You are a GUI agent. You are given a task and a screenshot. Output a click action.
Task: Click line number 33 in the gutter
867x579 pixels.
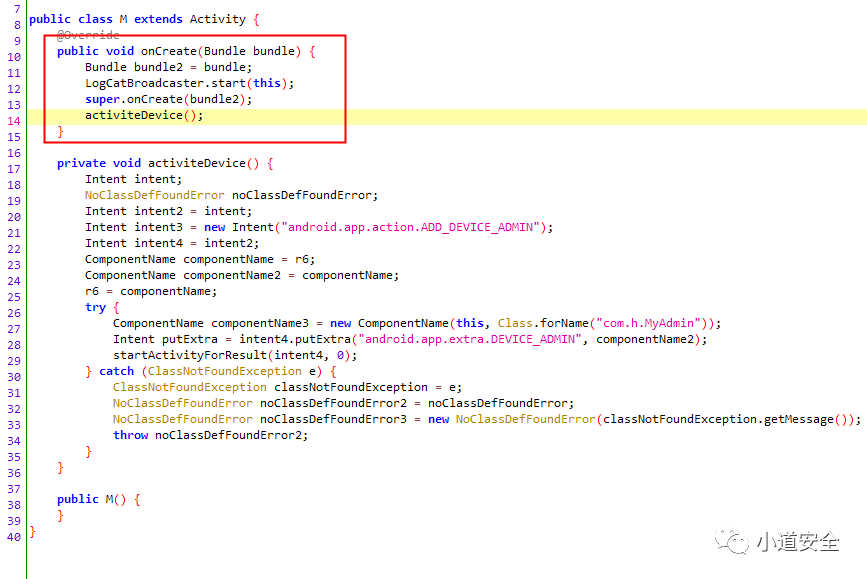(14, 425)
